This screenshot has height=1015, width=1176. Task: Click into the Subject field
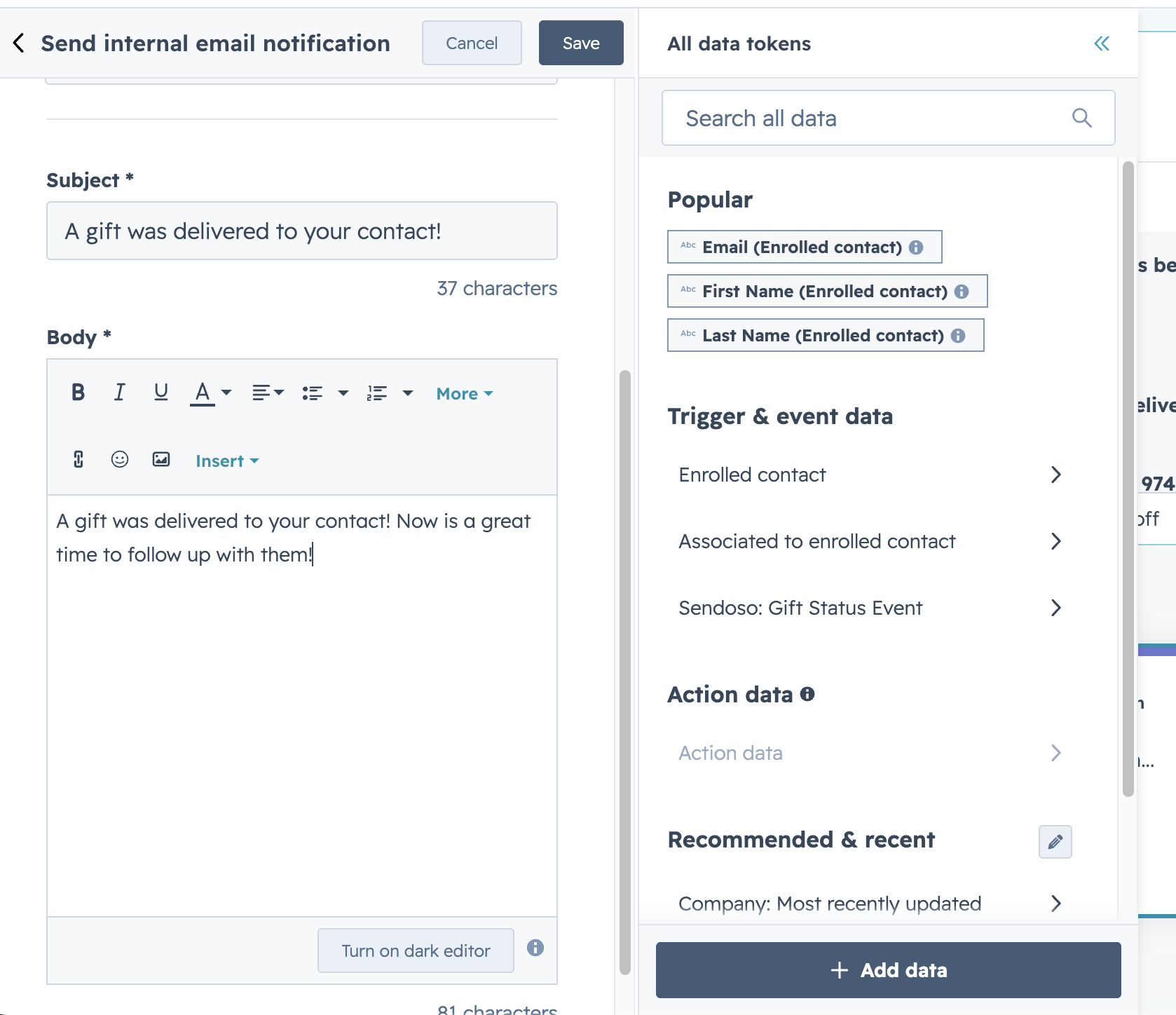[302, 231]
